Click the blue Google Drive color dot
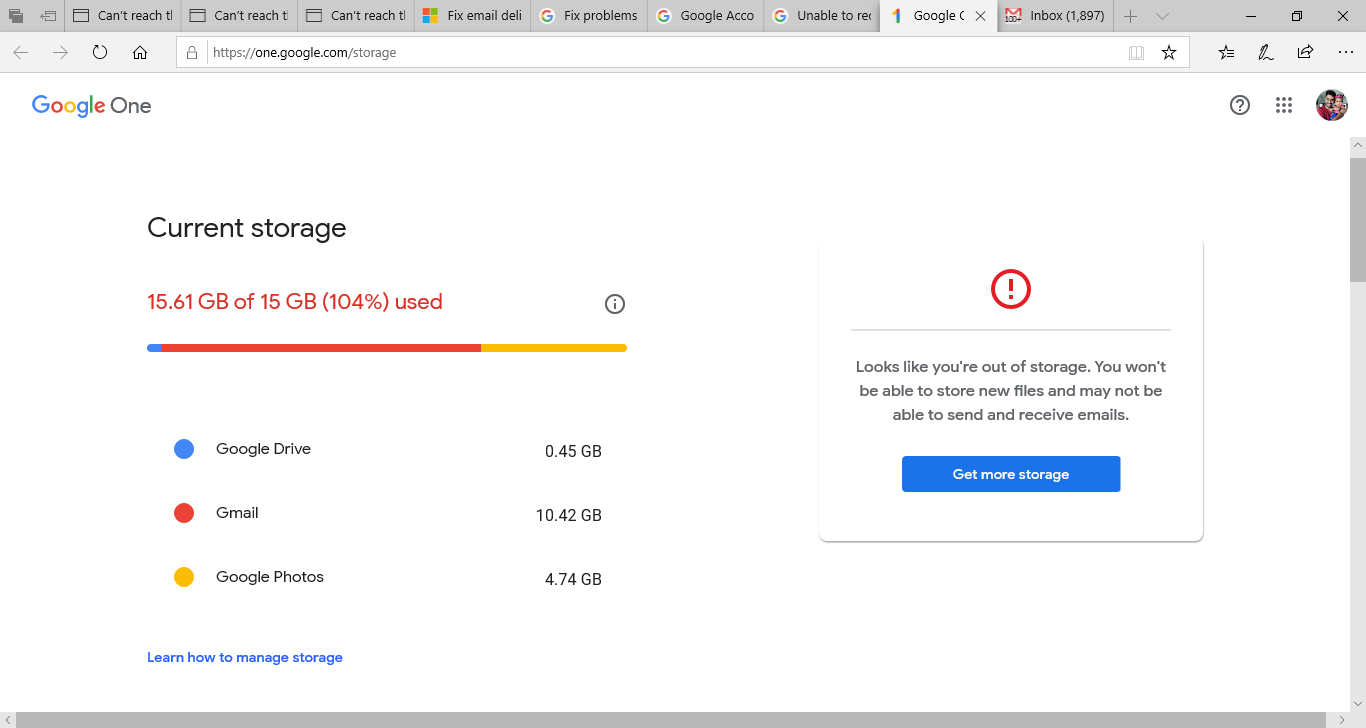The width and height of the screenshot is (1366, 728). (184, 450)
